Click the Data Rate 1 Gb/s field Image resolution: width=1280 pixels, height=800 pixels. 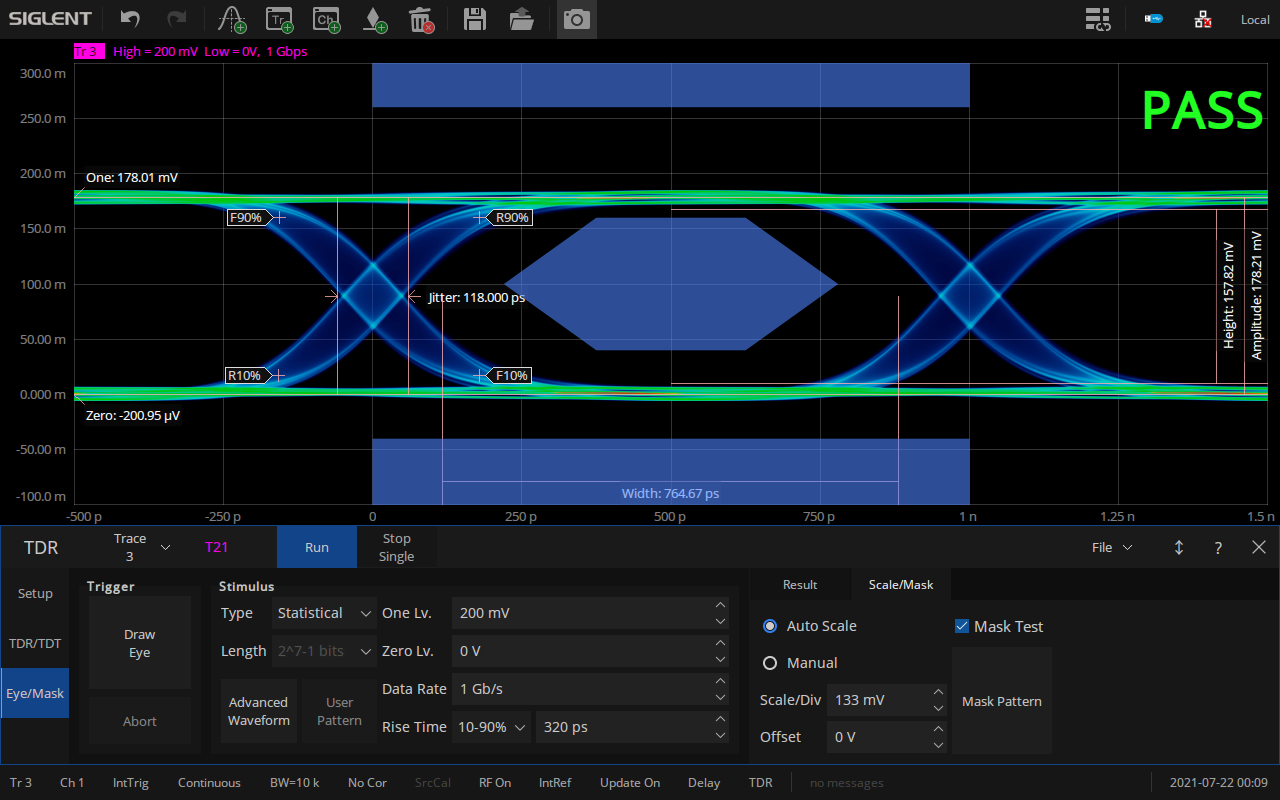click(x=580, y=689)
